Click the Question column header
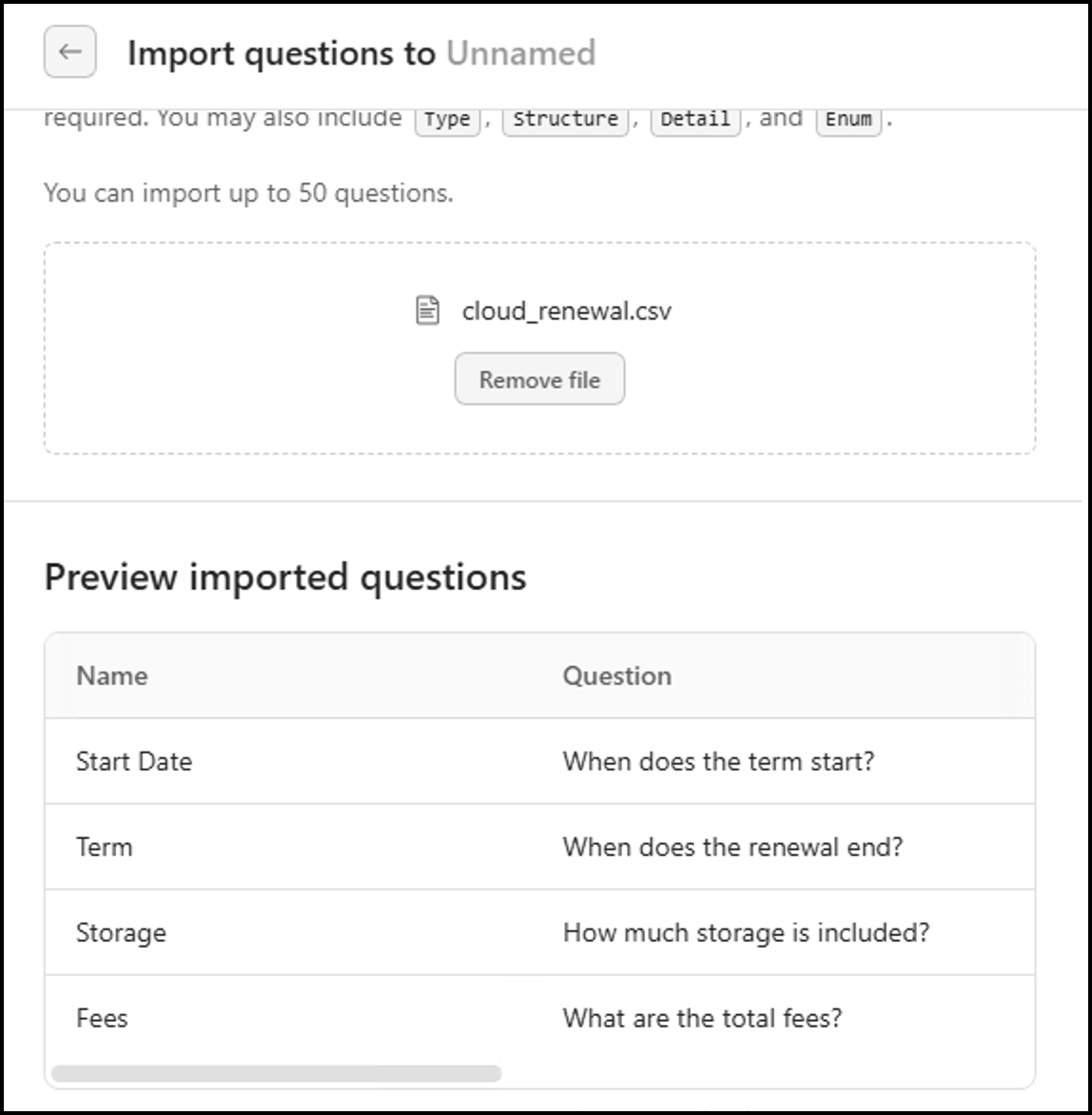 [616, 675]
